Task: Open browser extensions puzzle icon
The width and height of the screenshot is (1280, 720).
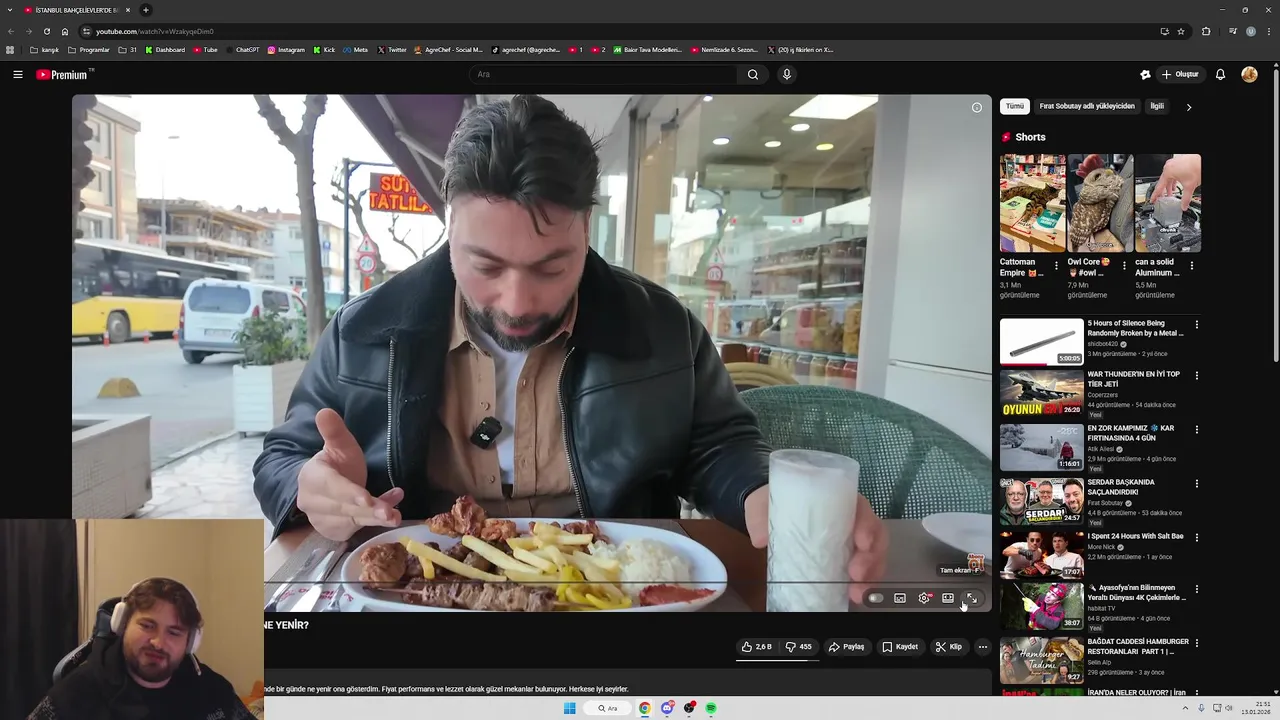Action: click(x=1206, y=31)
